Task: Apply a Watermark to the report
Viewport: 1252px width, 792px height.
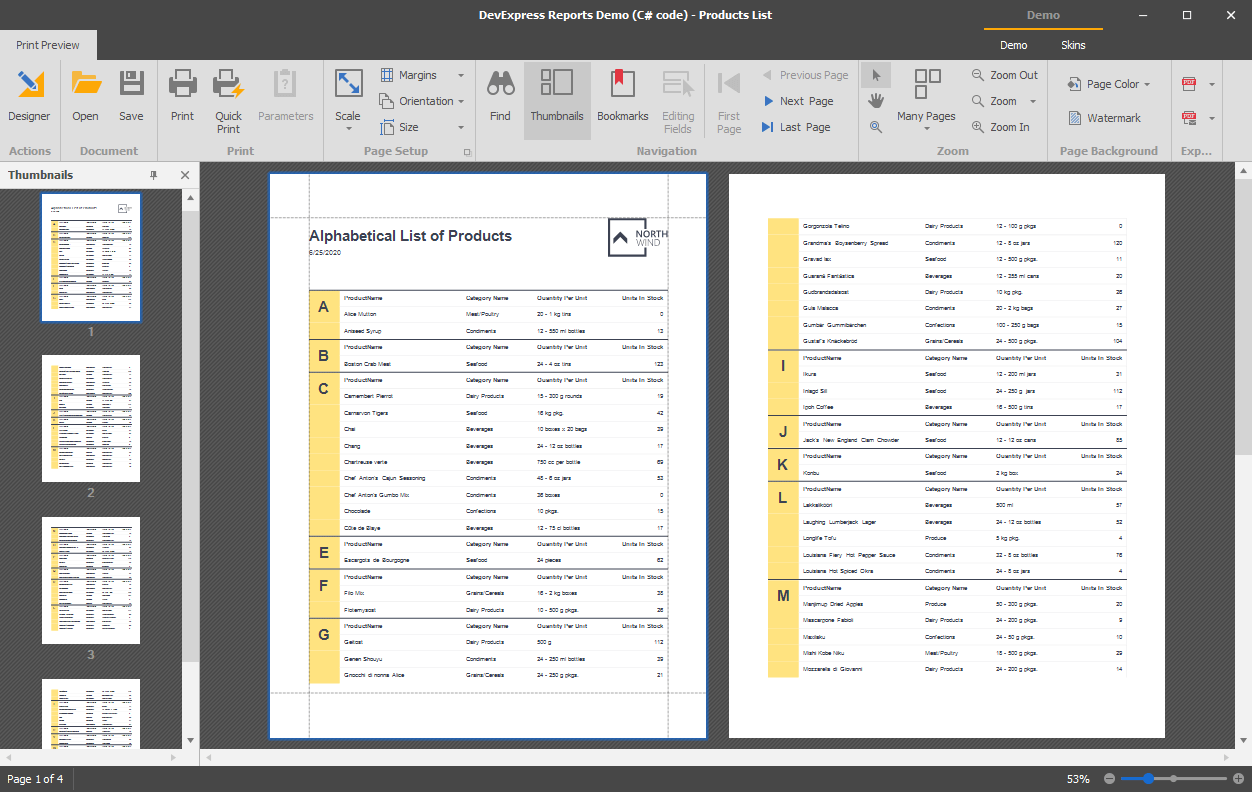Action: point(1108,117)
